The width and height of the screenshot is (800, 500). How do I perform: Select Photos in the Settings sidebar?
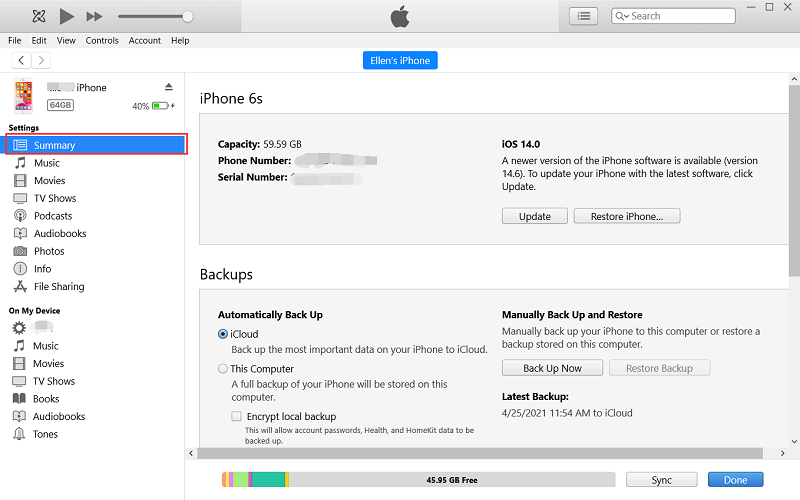point(48,251)
